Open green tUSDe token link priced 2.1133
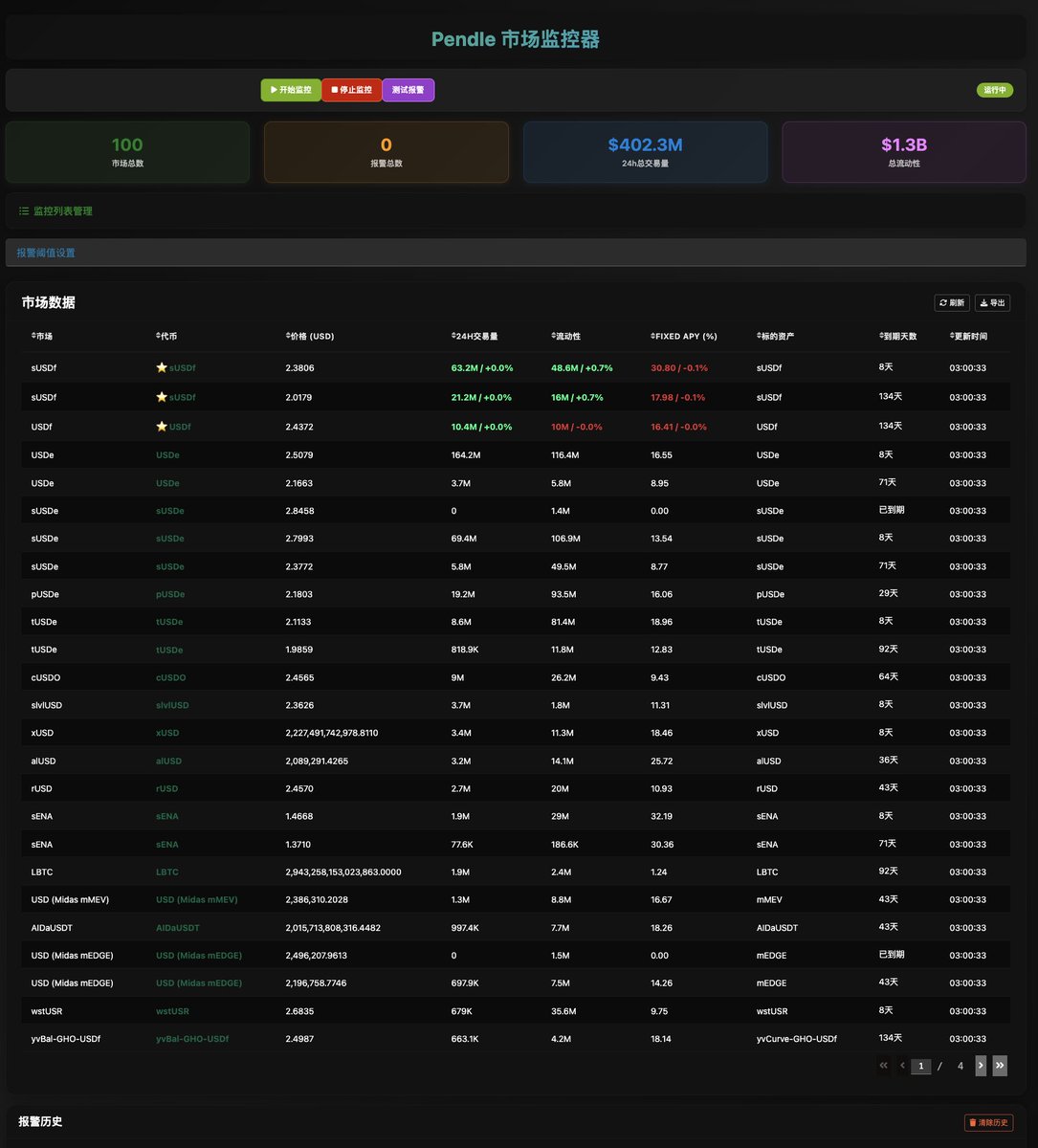The width and height of the screenshot is (1038, 1148). pos(169,622)
